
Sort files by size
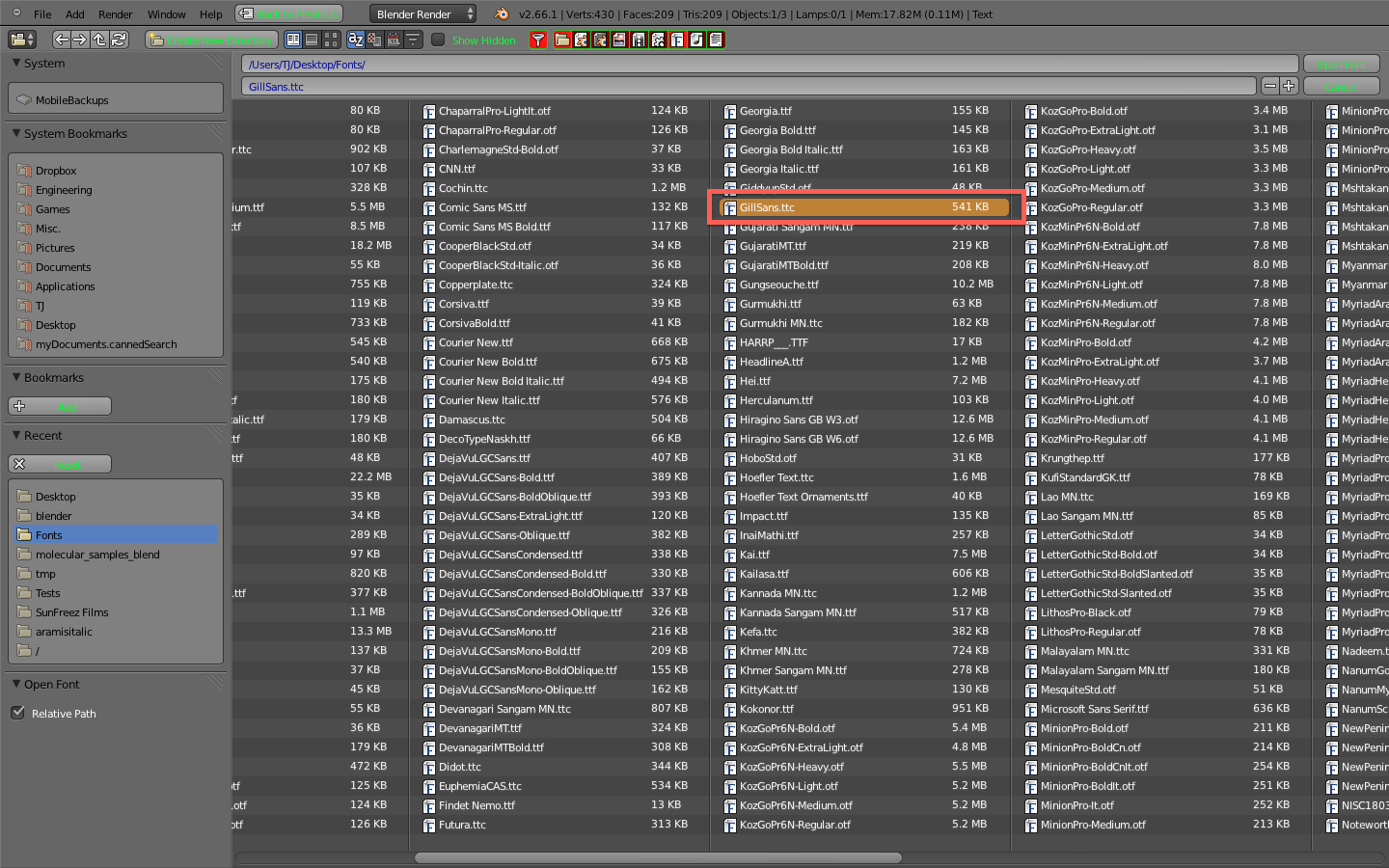point(413,40)
